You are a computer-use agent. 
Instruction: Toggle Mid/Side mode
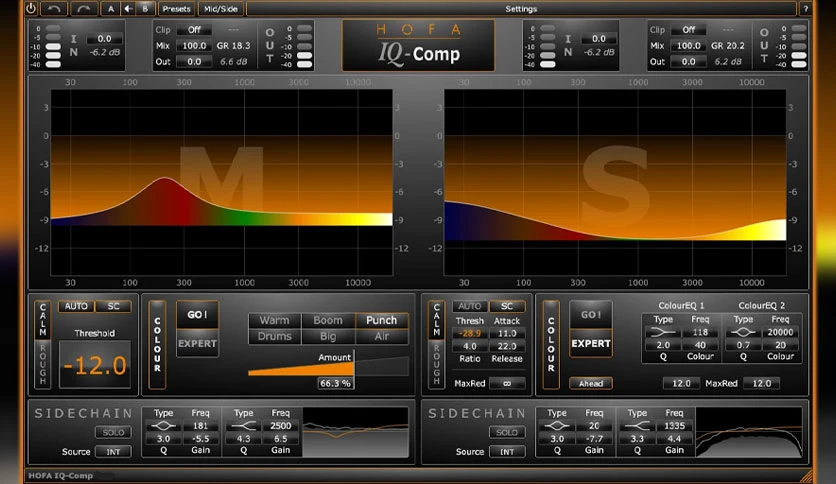(x=221, y=9)
